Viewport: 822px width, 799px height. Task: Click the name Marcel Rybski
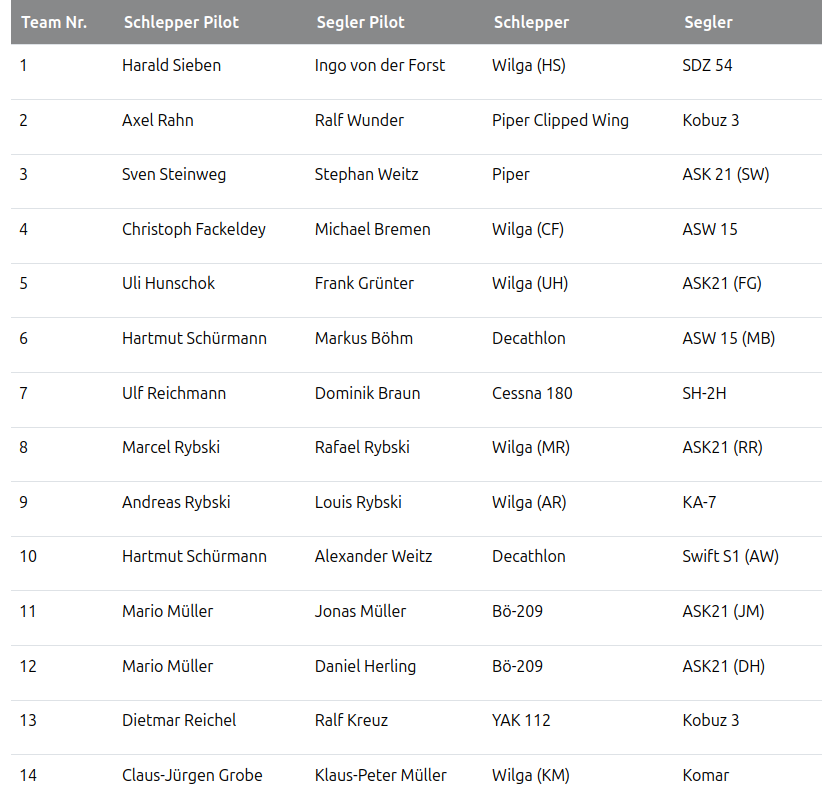tap(171, 447)
